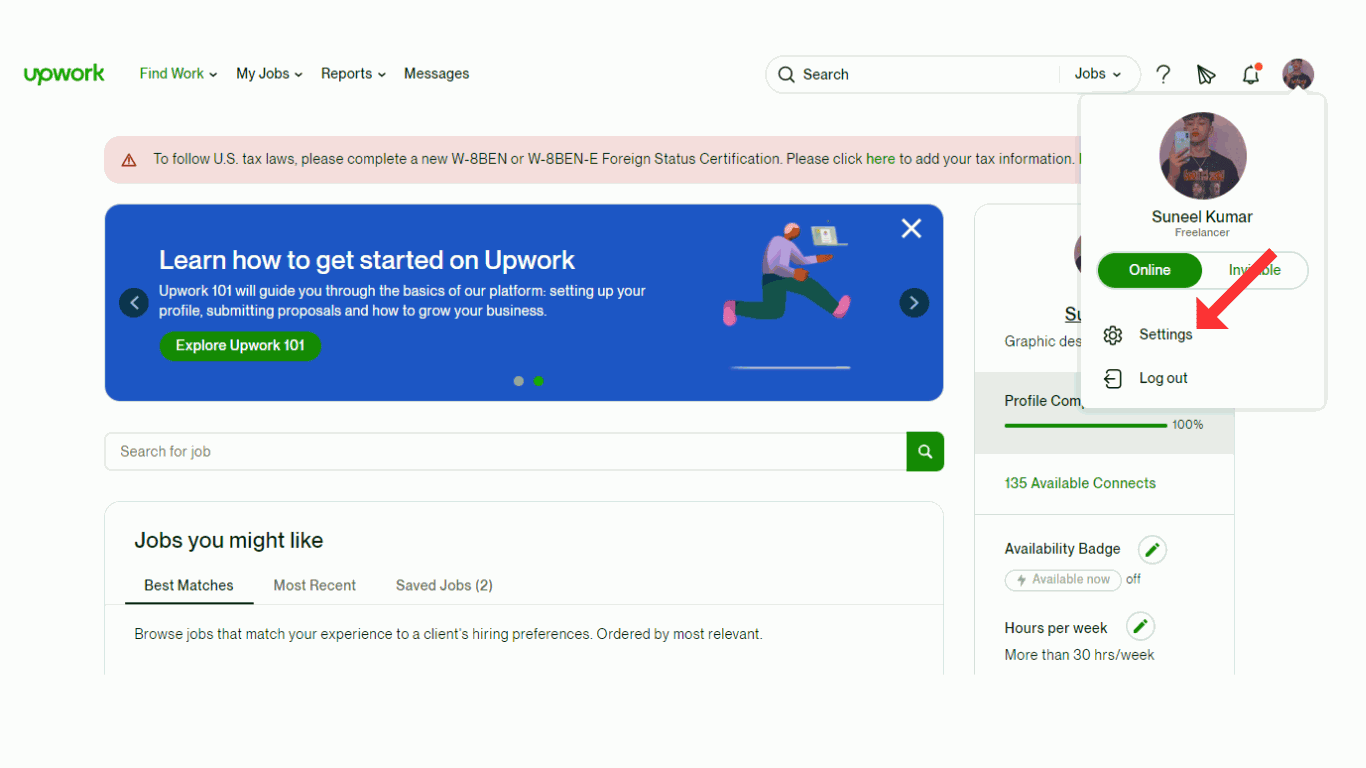
Task: Click the Settings gear icon
Action: (x=1113, y=335)
